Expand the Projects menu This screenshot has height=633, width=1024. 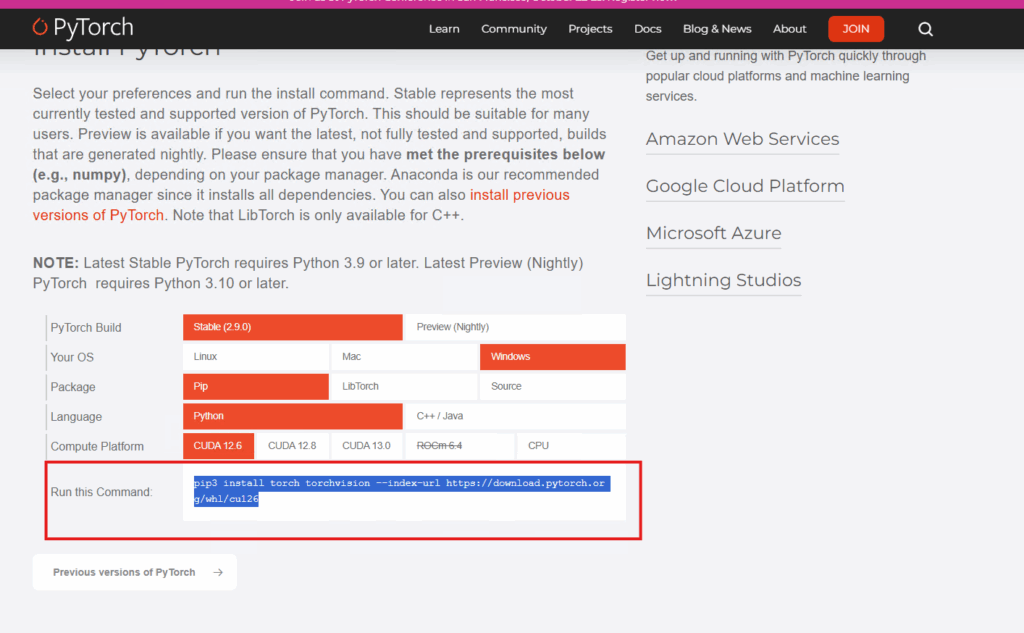pos(590,29)
